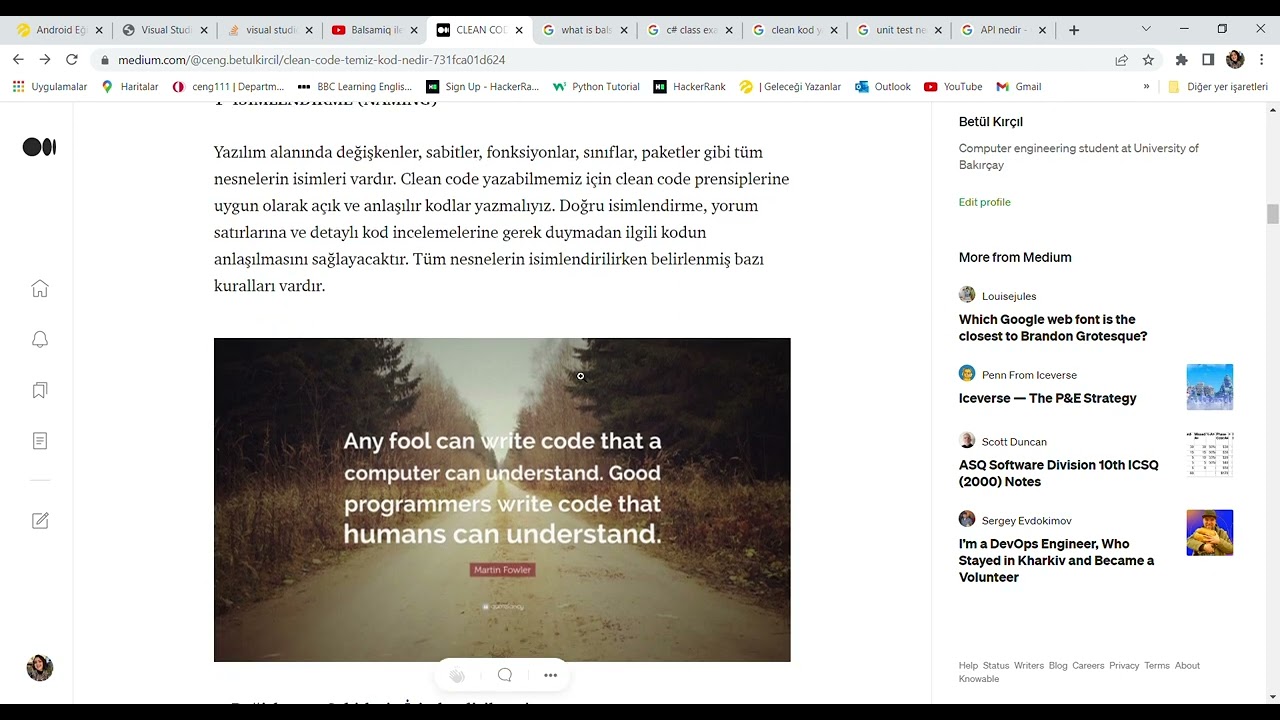Click the Martin Fowler quote image

point(502,500)
